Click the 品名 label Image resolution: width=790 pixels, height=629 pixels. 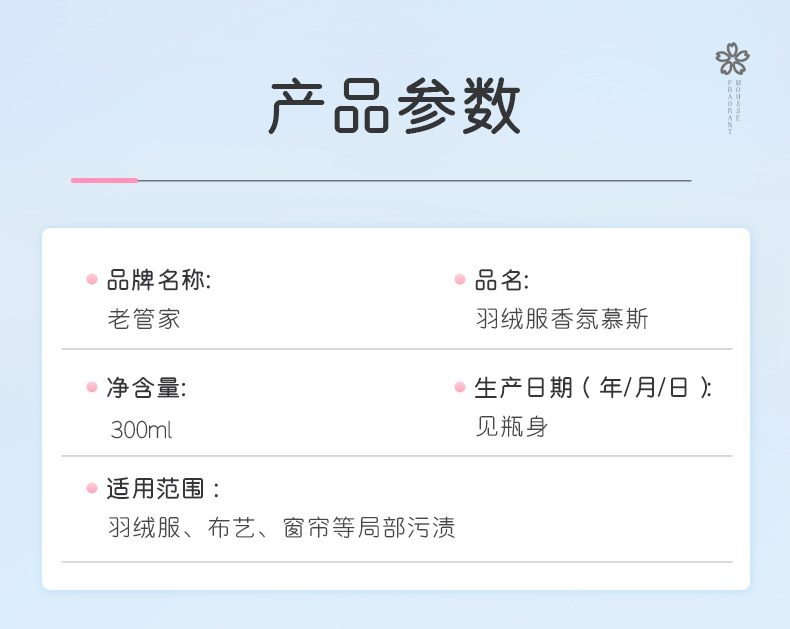click(x=502, y=280)
